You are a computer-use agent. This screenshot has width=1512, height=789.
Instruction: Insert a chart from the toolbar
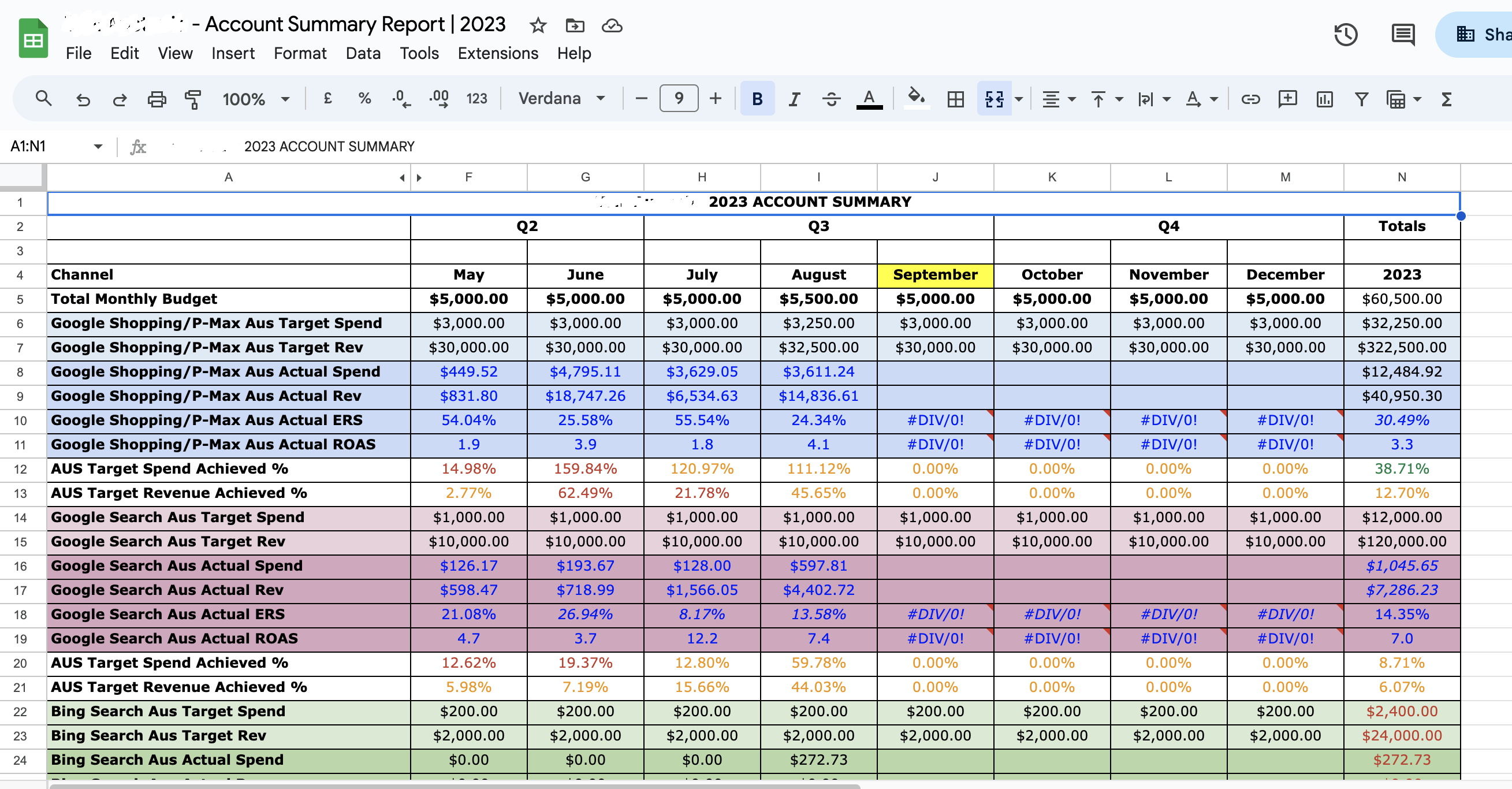tap(1324, 99)
